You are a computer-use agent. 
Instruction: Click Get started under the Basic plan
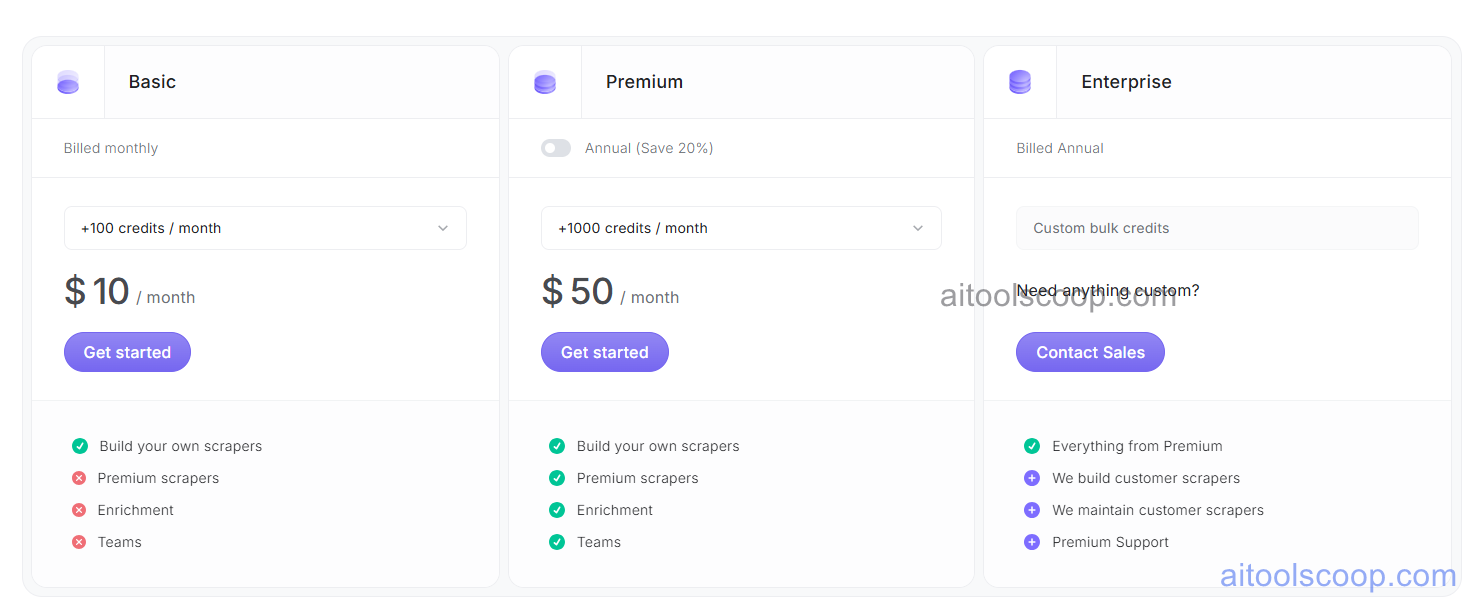(127, 352)
